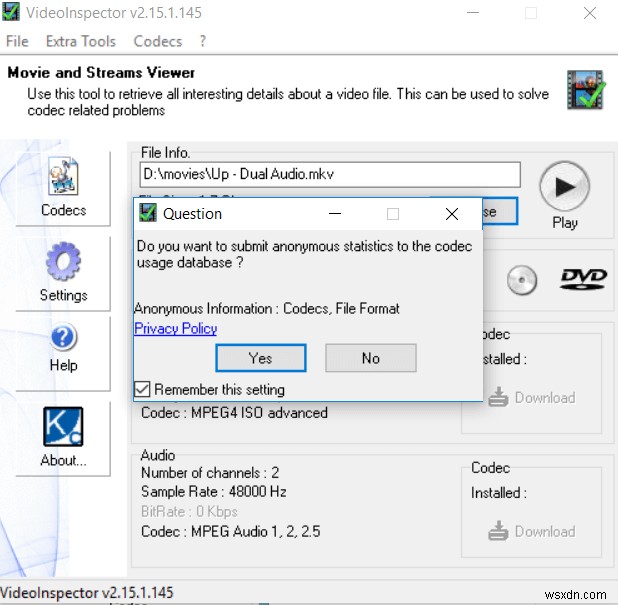Click the DVD logo icon
Viewport: 618px width, 605px height.
pos(584,279)
